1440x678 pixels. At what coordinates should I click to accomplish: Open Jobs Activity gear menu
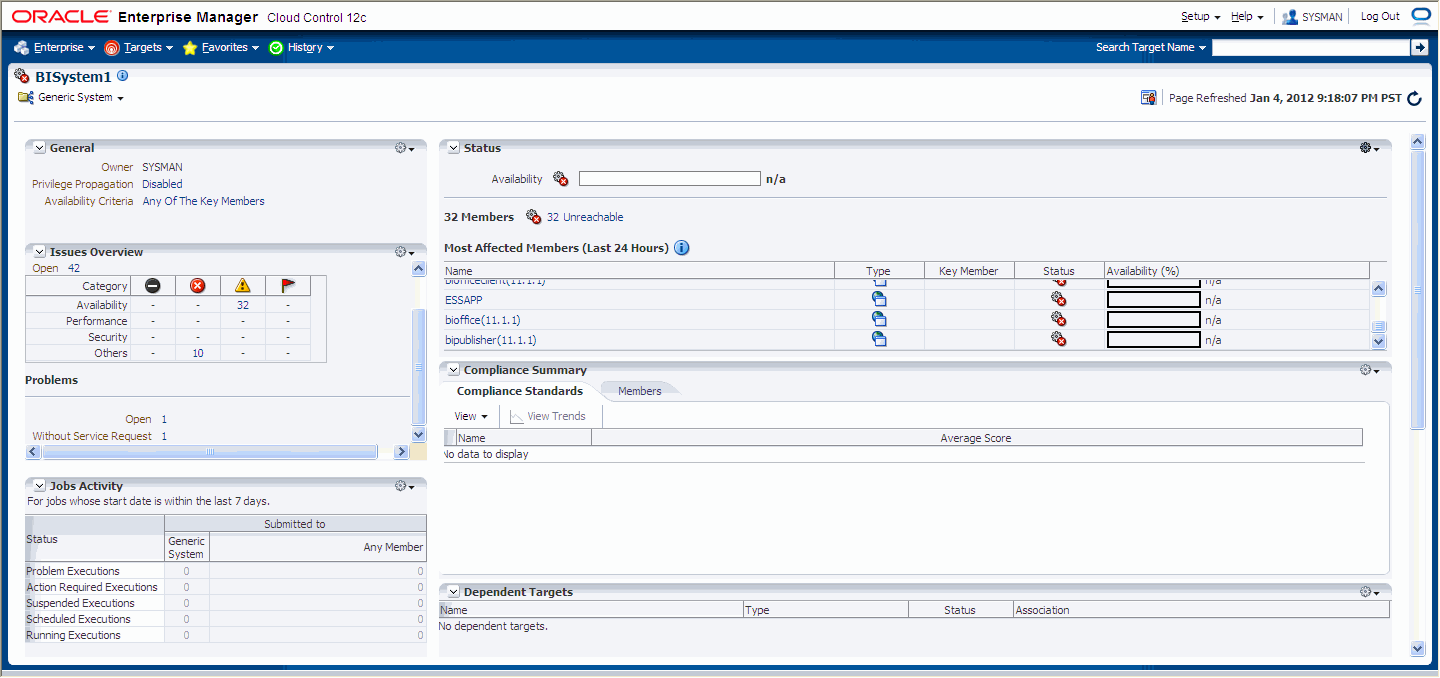(405, 486)
